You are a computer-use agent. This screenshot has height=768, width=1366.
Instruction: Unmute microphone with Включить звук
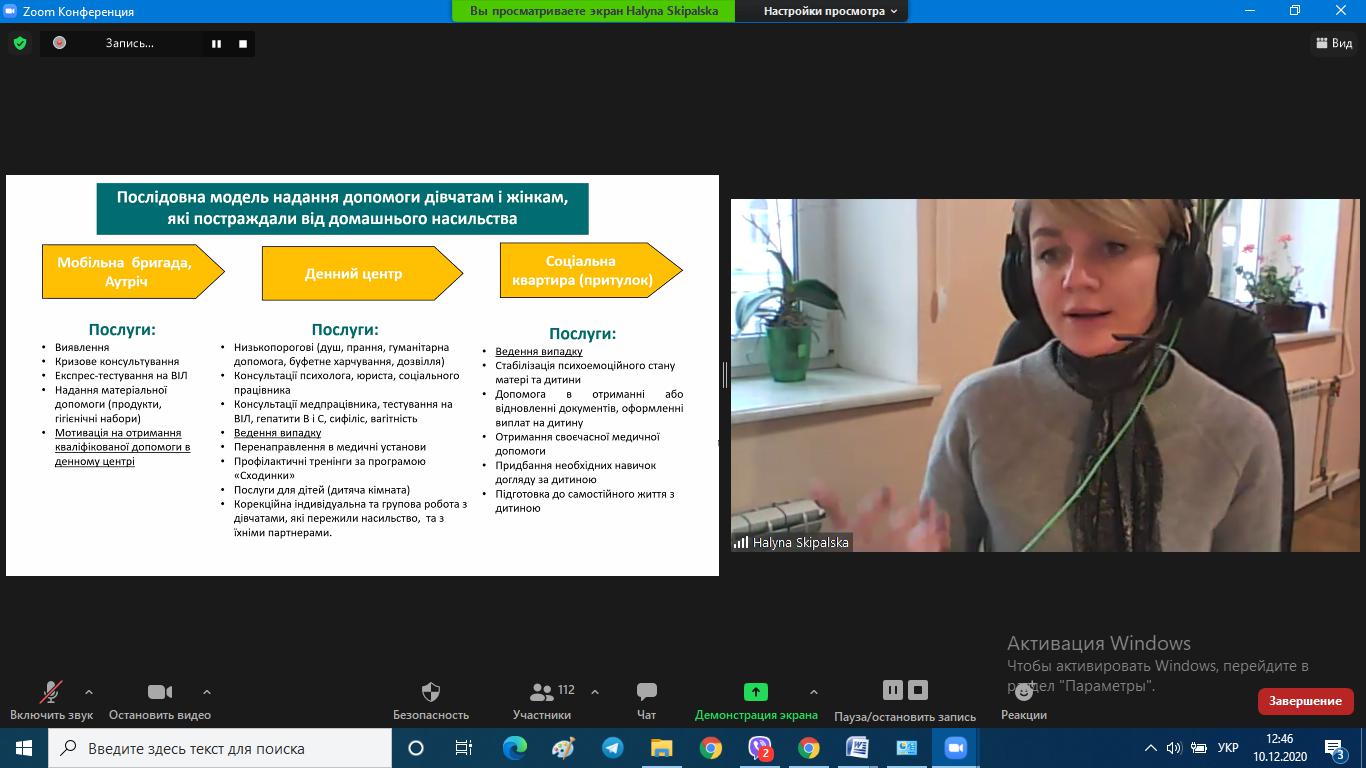click(x=51, y=693)
